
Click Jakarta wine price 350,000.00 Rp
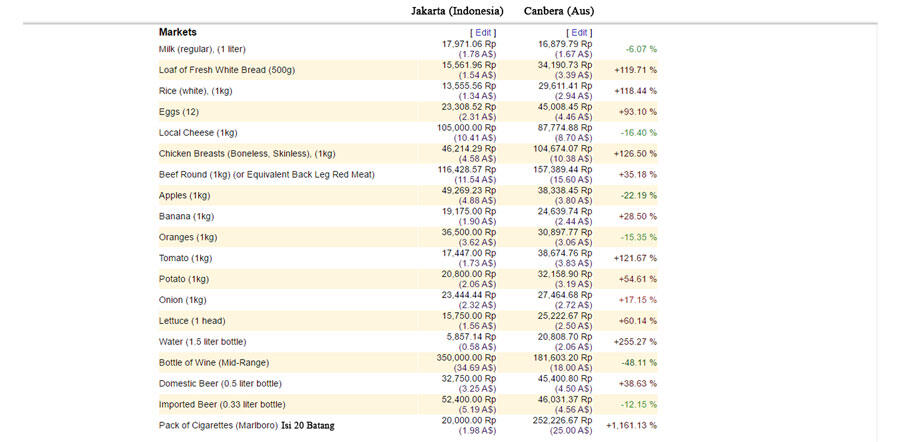pyautogui.click(x=467, y=358)
